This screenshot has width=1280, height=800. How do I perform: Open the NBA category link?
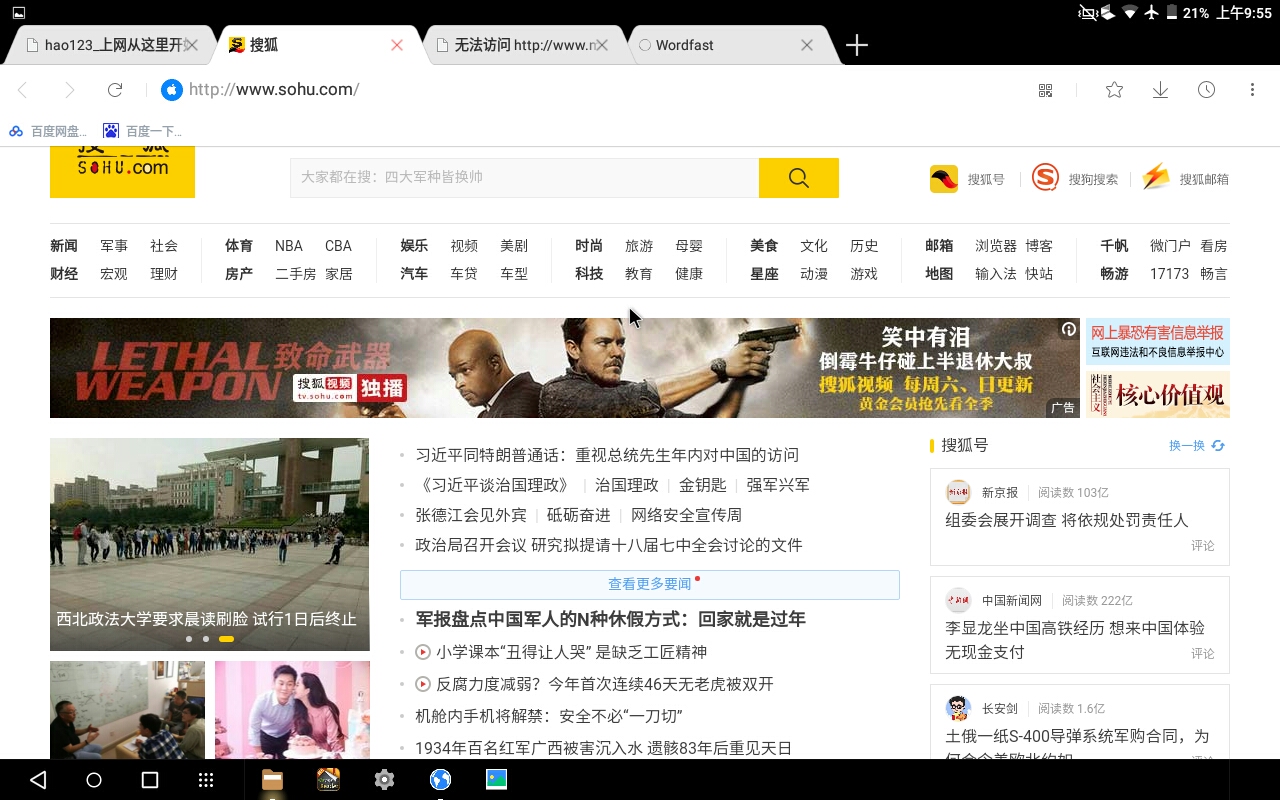[289, 246]
